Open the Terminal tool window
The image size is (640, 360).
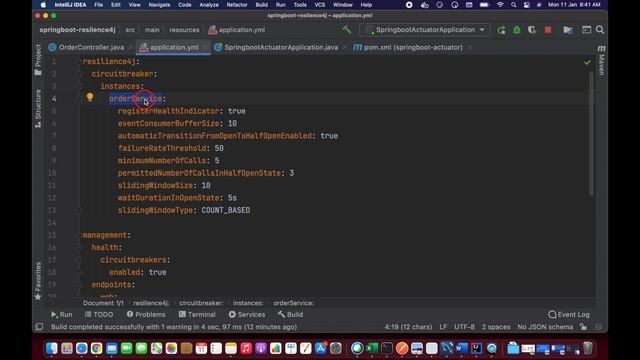pyautogui.click(x=197, y=314)
